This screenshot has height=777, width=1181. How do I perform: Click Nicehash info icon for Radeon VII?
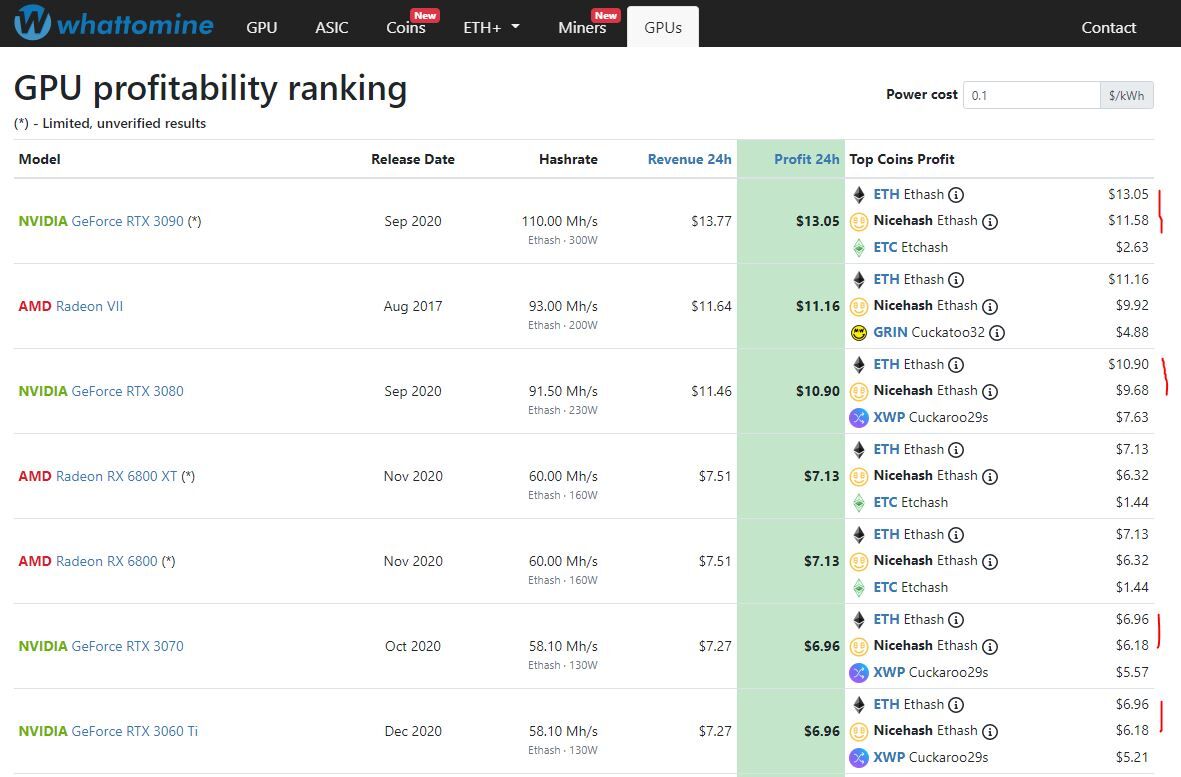coord(990,306)
